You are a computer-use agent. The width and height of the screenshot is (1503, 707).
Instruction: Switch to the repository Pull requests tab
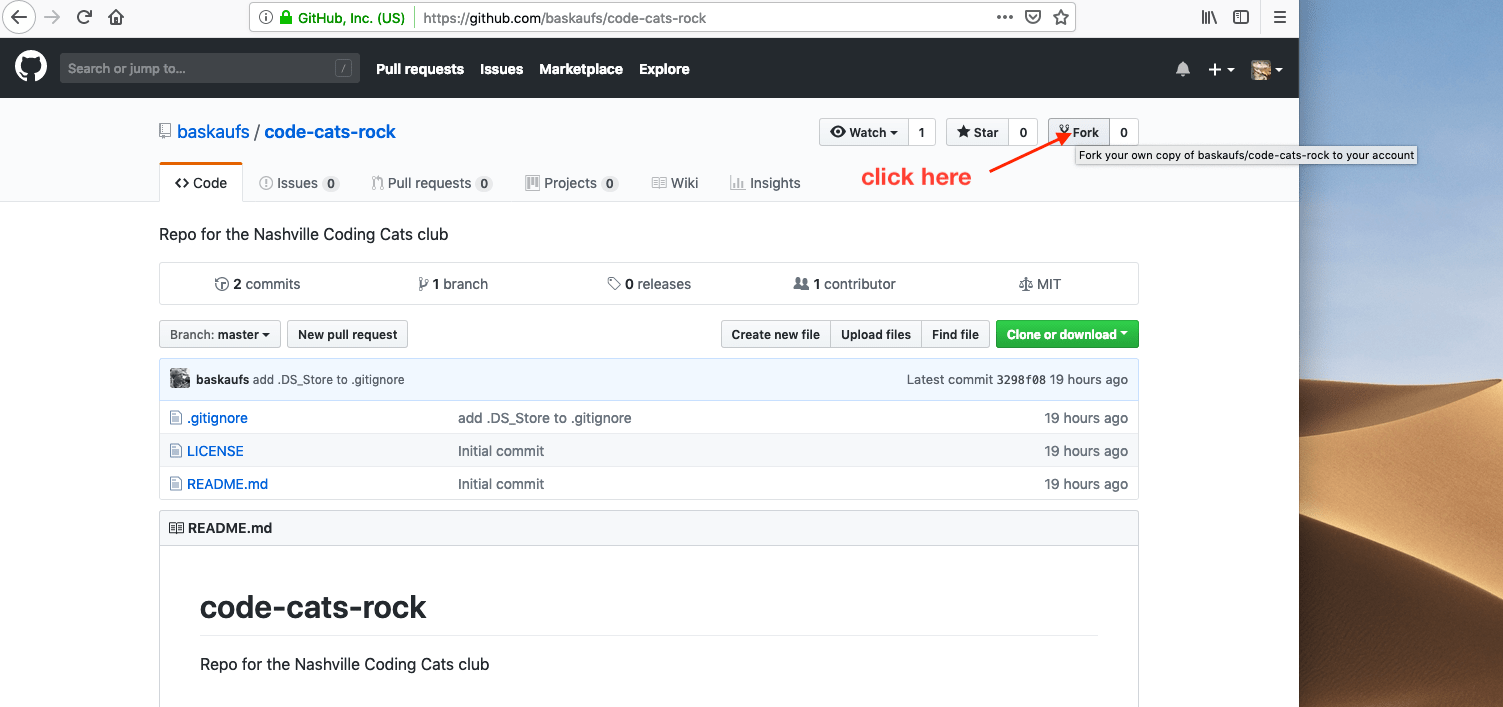[x=431, y=183]
